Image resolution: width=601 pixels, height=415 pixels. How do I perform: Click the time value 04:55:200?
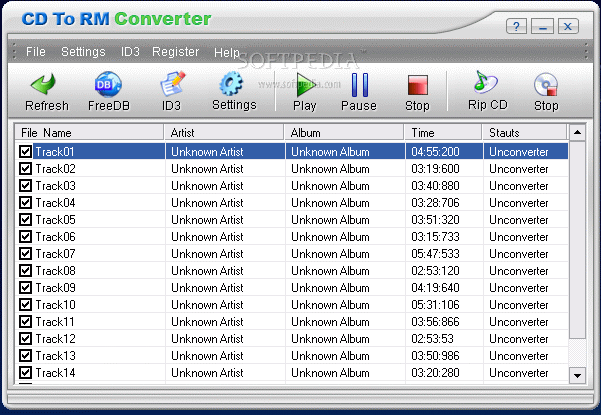point(435,152)
